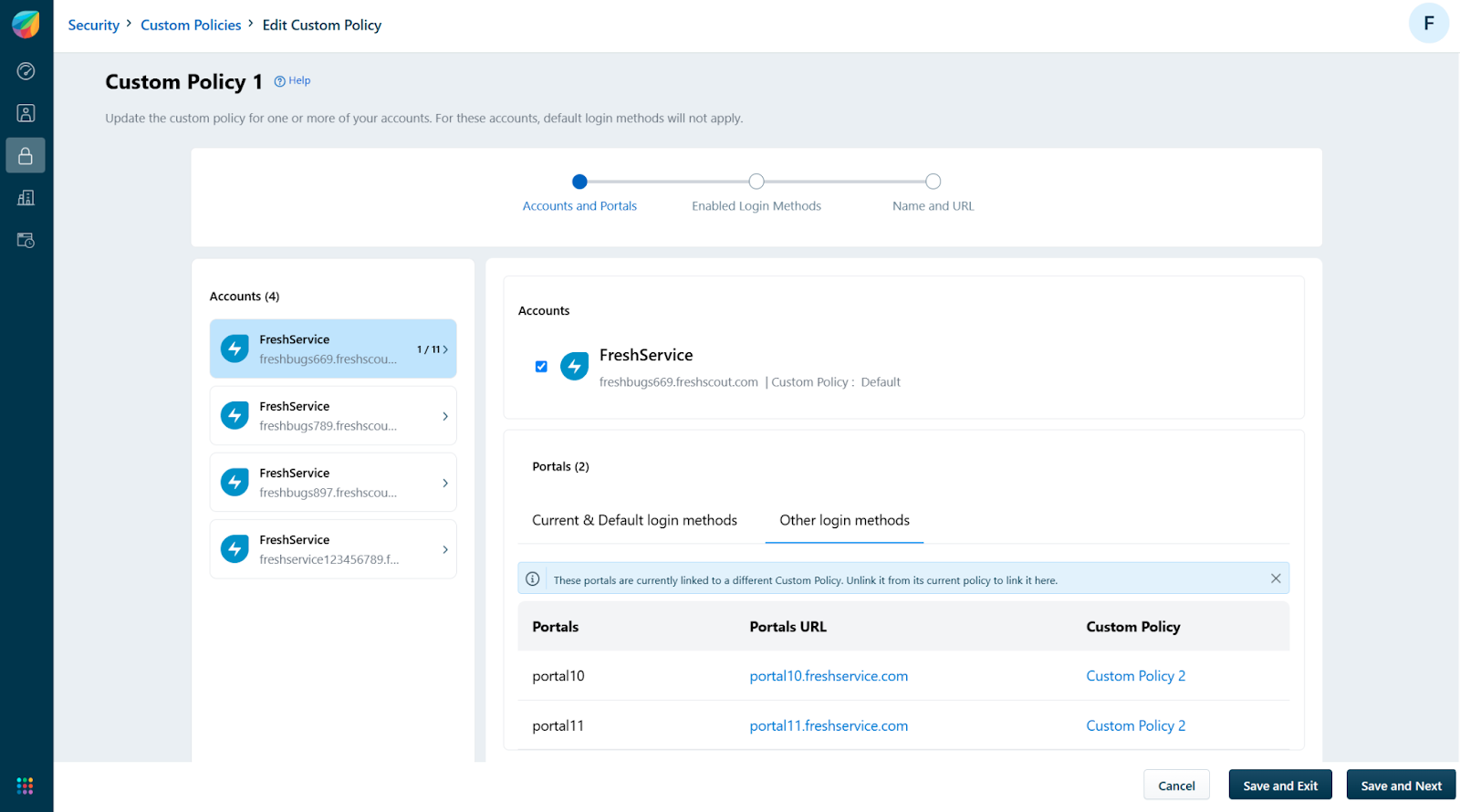Go to Enabled Login Methods step
Image resolution: width=1460 pixels, height=812 pixels.
pos(756,206)
